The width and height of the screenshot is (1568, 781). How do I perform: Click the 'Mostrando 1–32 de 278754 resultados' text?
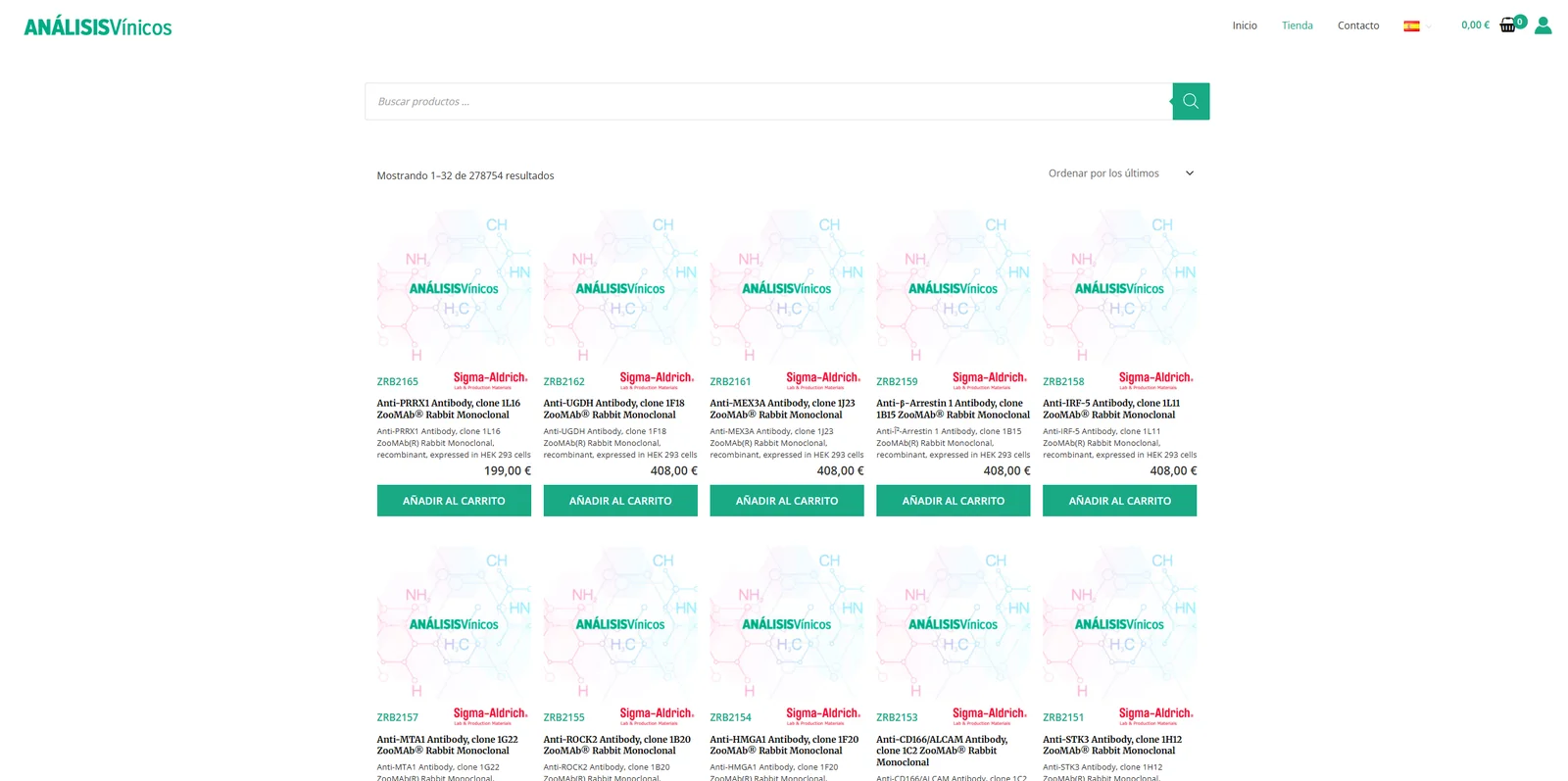[465, 176]
